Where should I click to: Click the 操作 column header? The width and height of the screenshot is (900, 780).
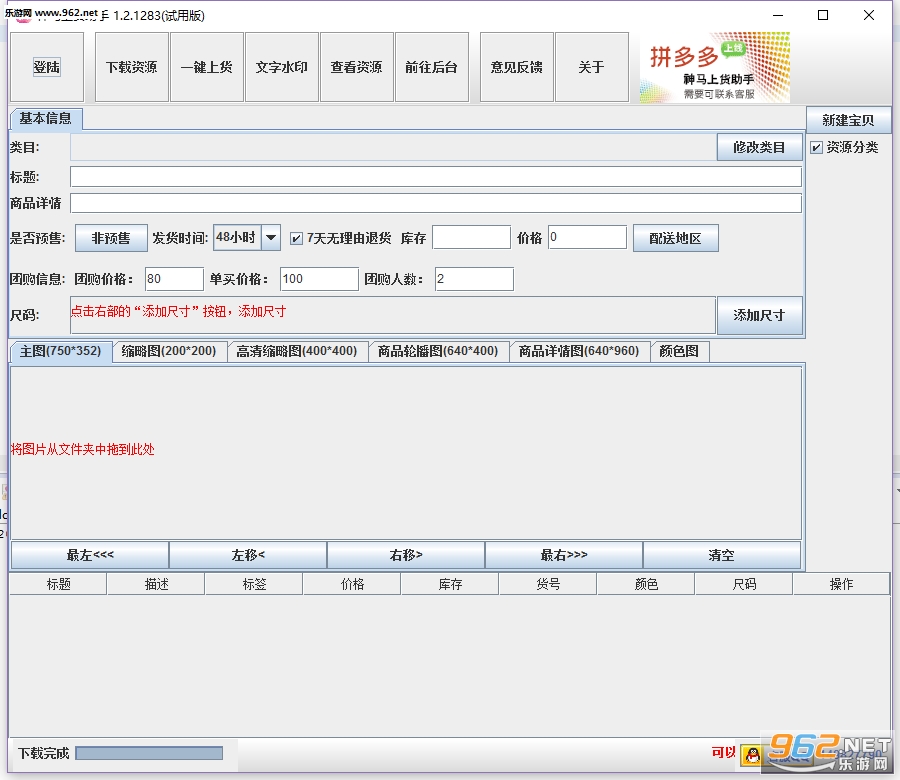pyautogui.click(x=841, y=584)
